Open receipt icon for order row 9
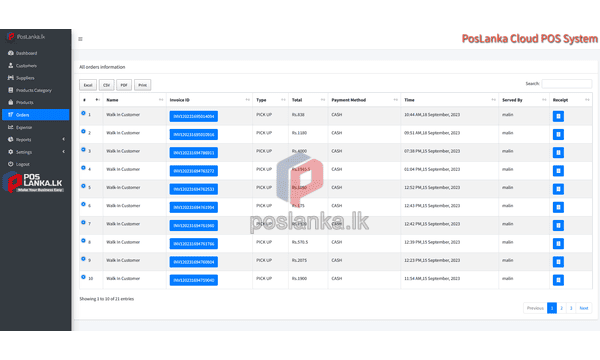The height and width of the screenshot is (360, 600). click(x=558, y=262)
